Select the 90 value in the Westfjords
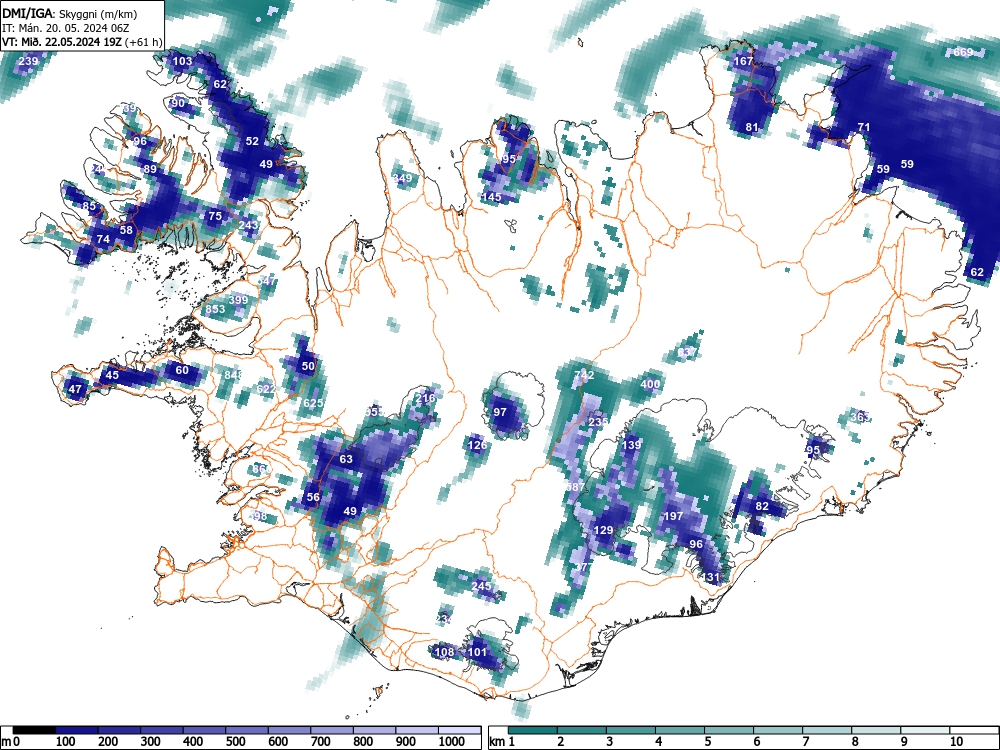This screenshot has height=750, width=1000. click(178, 103)
